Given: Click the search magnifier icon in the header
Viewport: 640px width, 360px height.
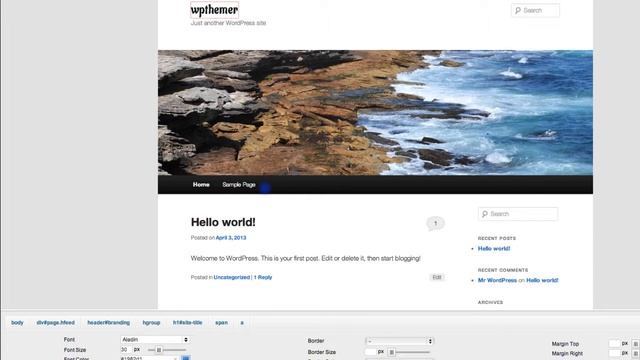Looking at the screenshot, I should [518, 11].
